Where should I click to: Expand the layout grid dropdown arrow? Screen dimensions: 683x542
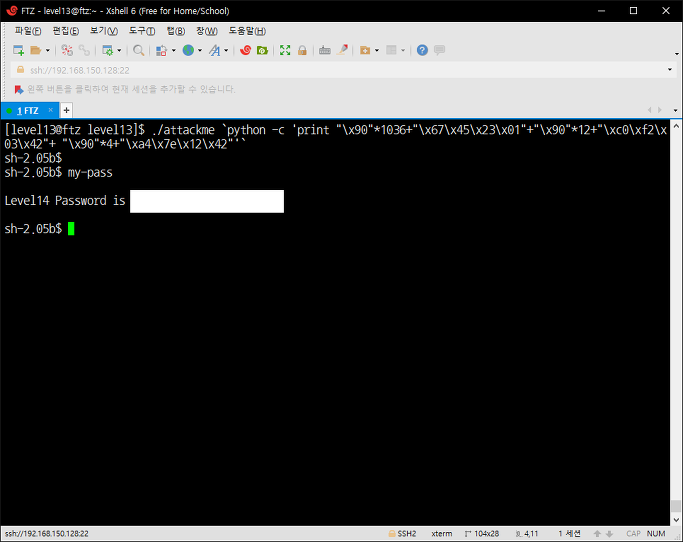(x=403, y=51)
